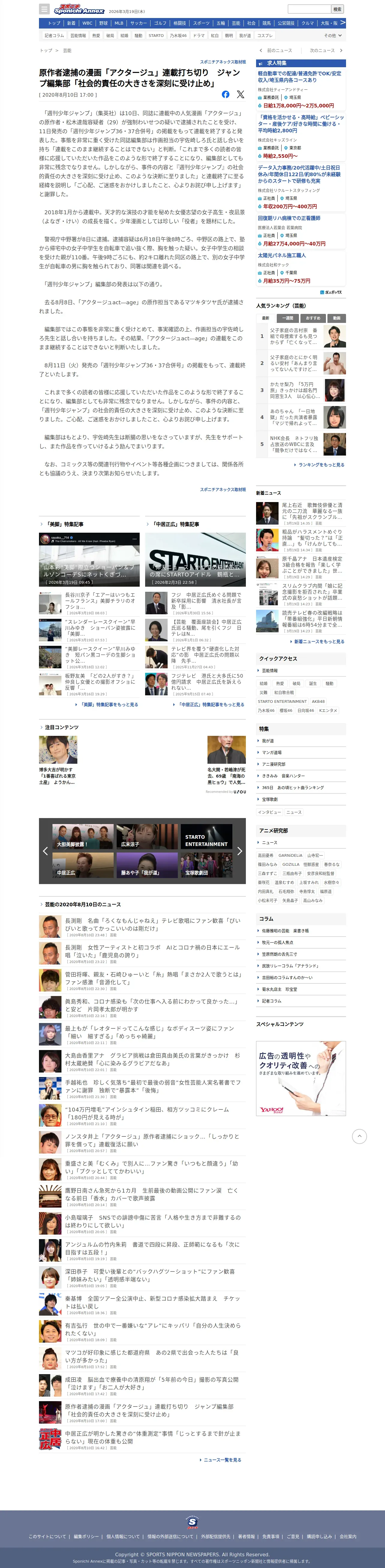Open 個人情報について footer link
This screenshot has height=1568, width=385.
123,1536
